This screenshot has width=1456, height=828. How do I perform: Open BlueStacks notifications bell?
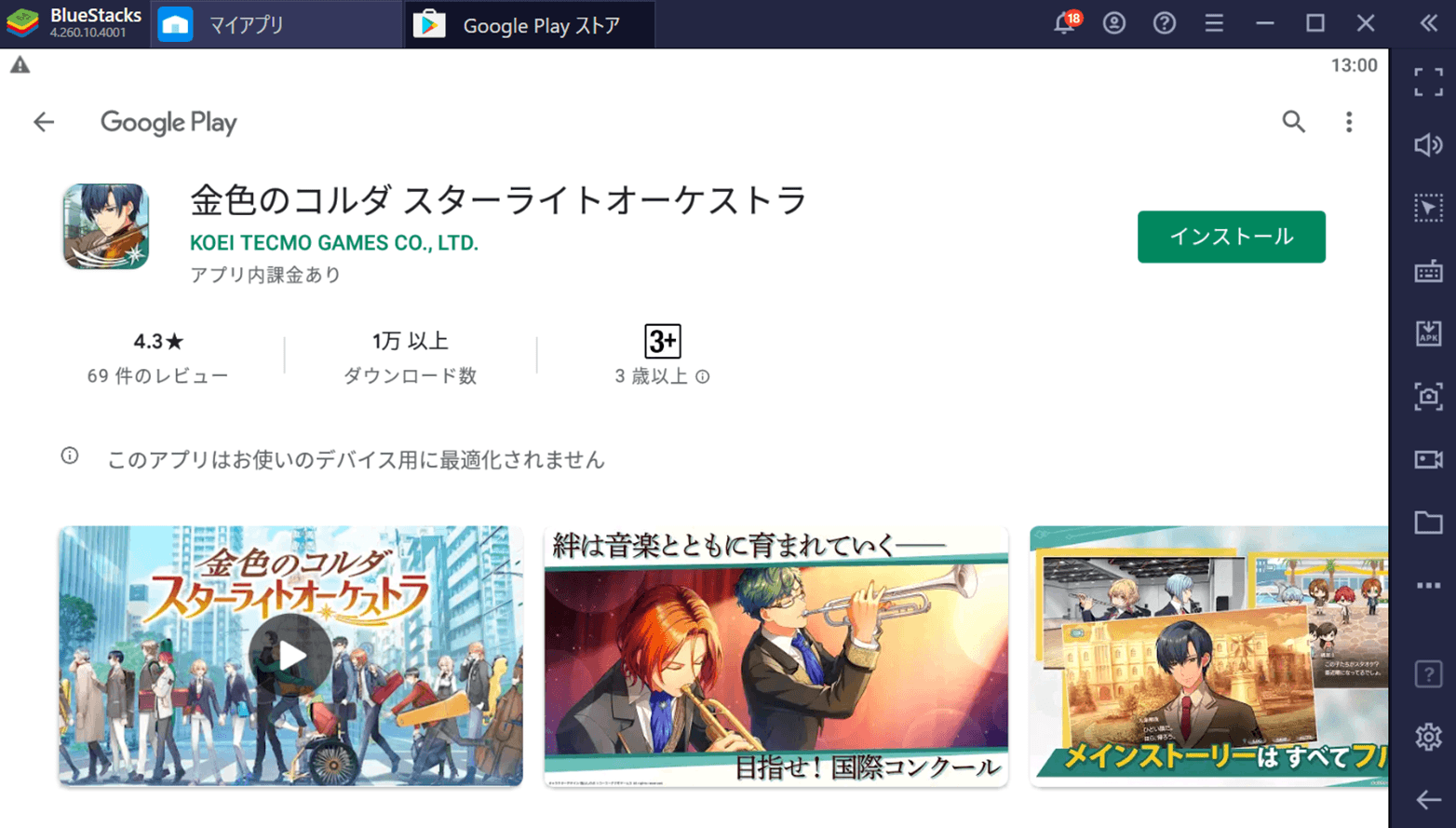(x=1065, y=23)
